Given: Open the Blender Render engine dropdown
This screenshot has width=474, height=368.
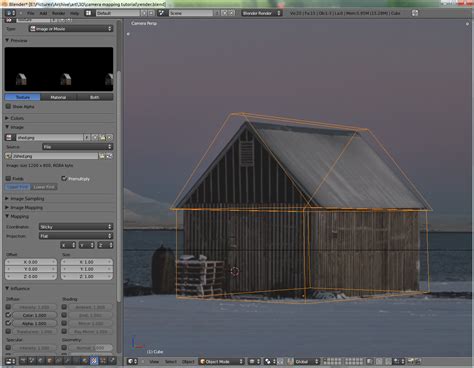Looking at the screenshot, I should pos(262,13).
